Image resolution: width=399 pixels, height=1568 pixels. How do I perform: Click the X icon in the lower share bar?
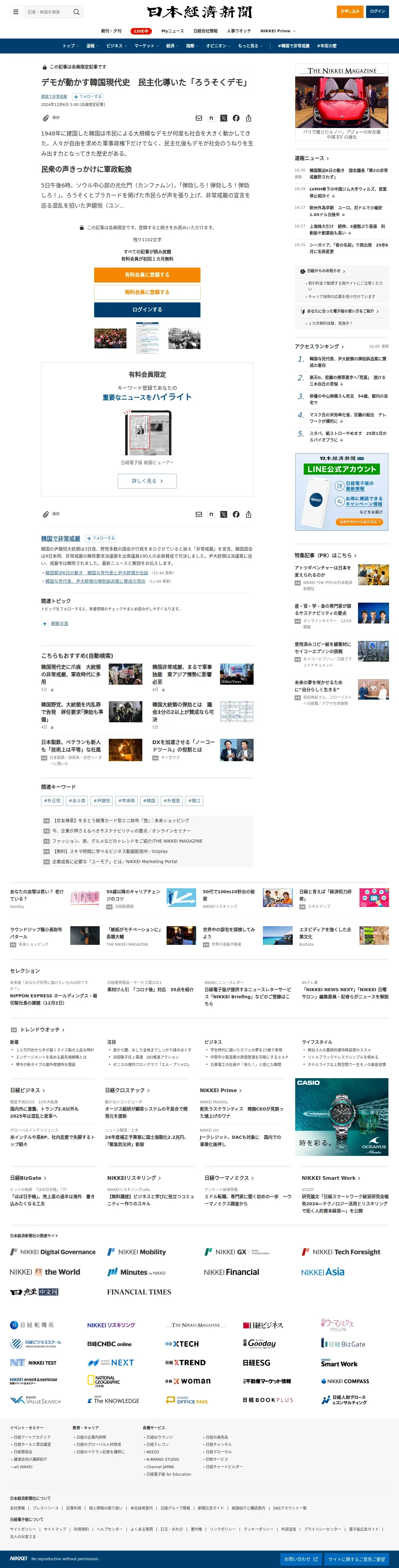223,514
